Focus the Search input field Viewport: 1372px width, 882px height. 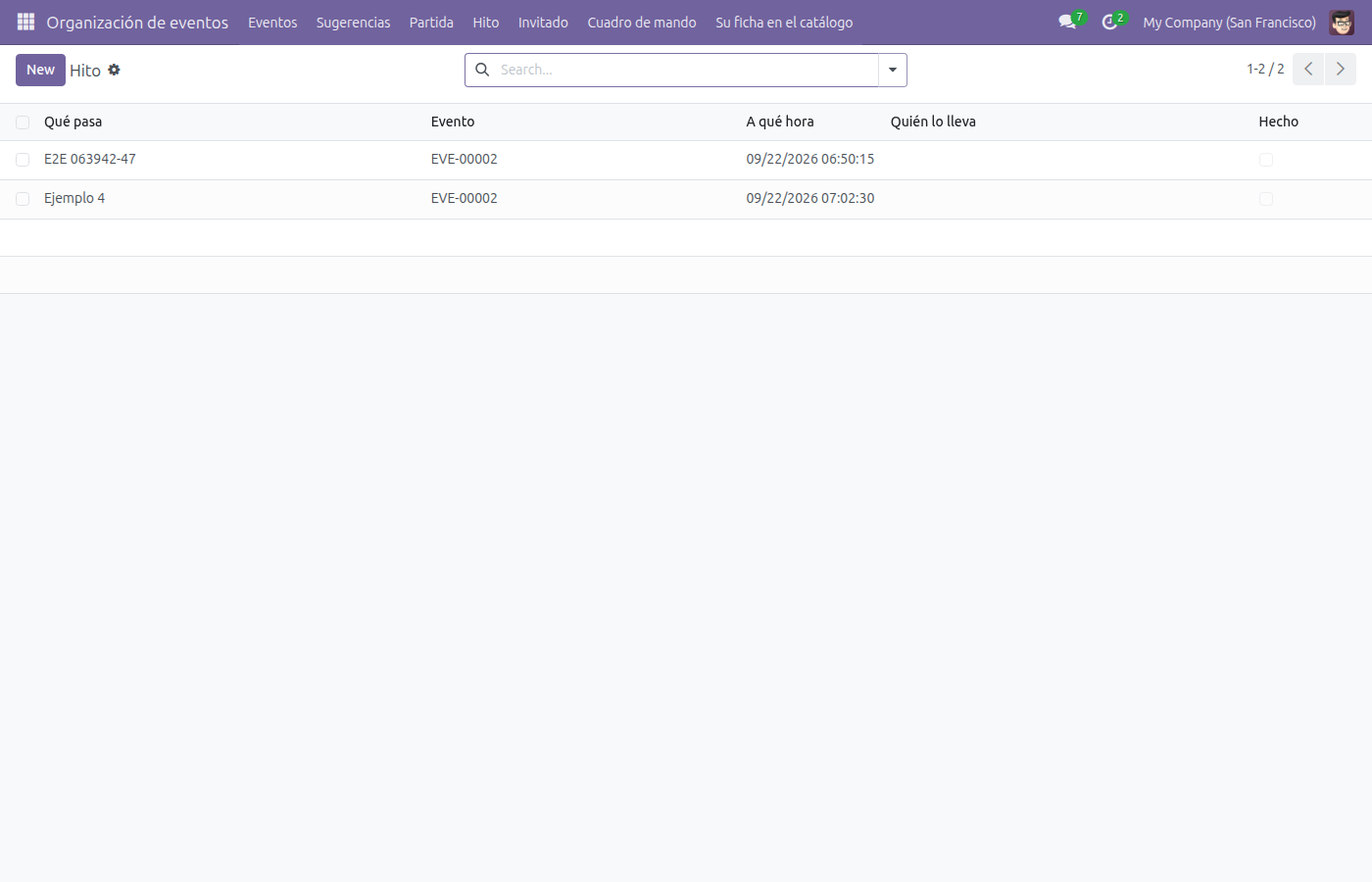[686, 70]
